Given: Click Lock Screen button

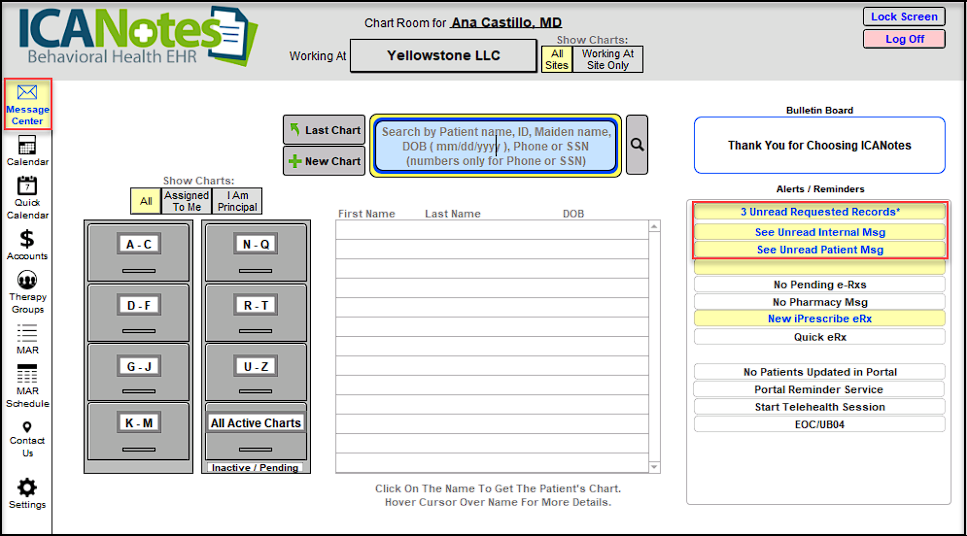Looking at the screenshot, I should (904, 17).
